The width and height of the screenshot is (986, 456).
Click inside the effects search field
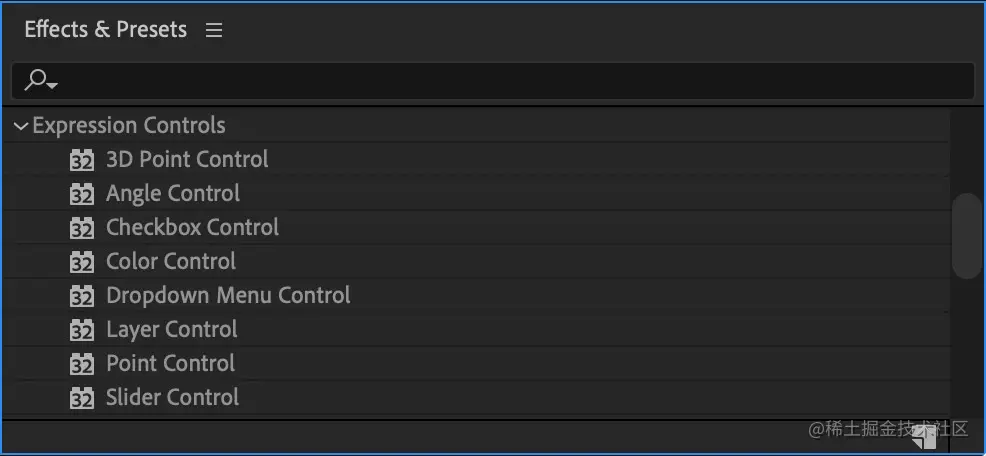[x=500, y=81]
